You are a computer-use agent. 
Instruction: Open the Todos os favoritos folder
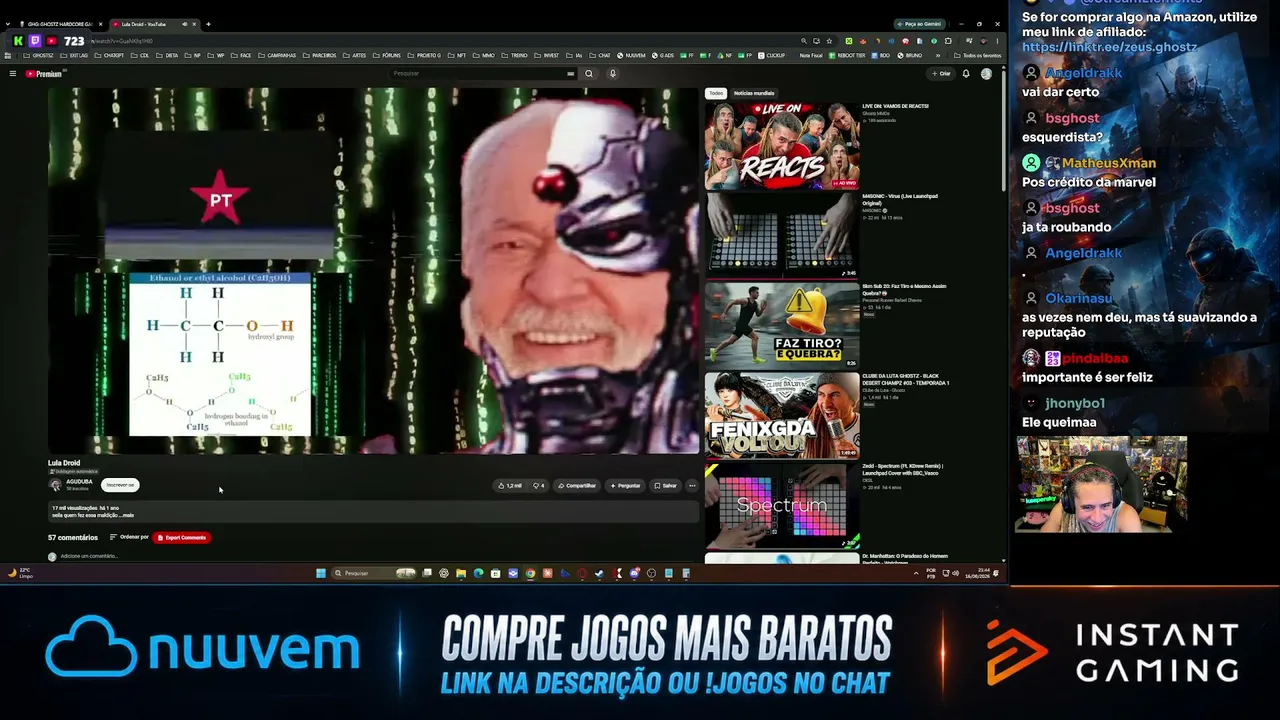click(978, 56)
